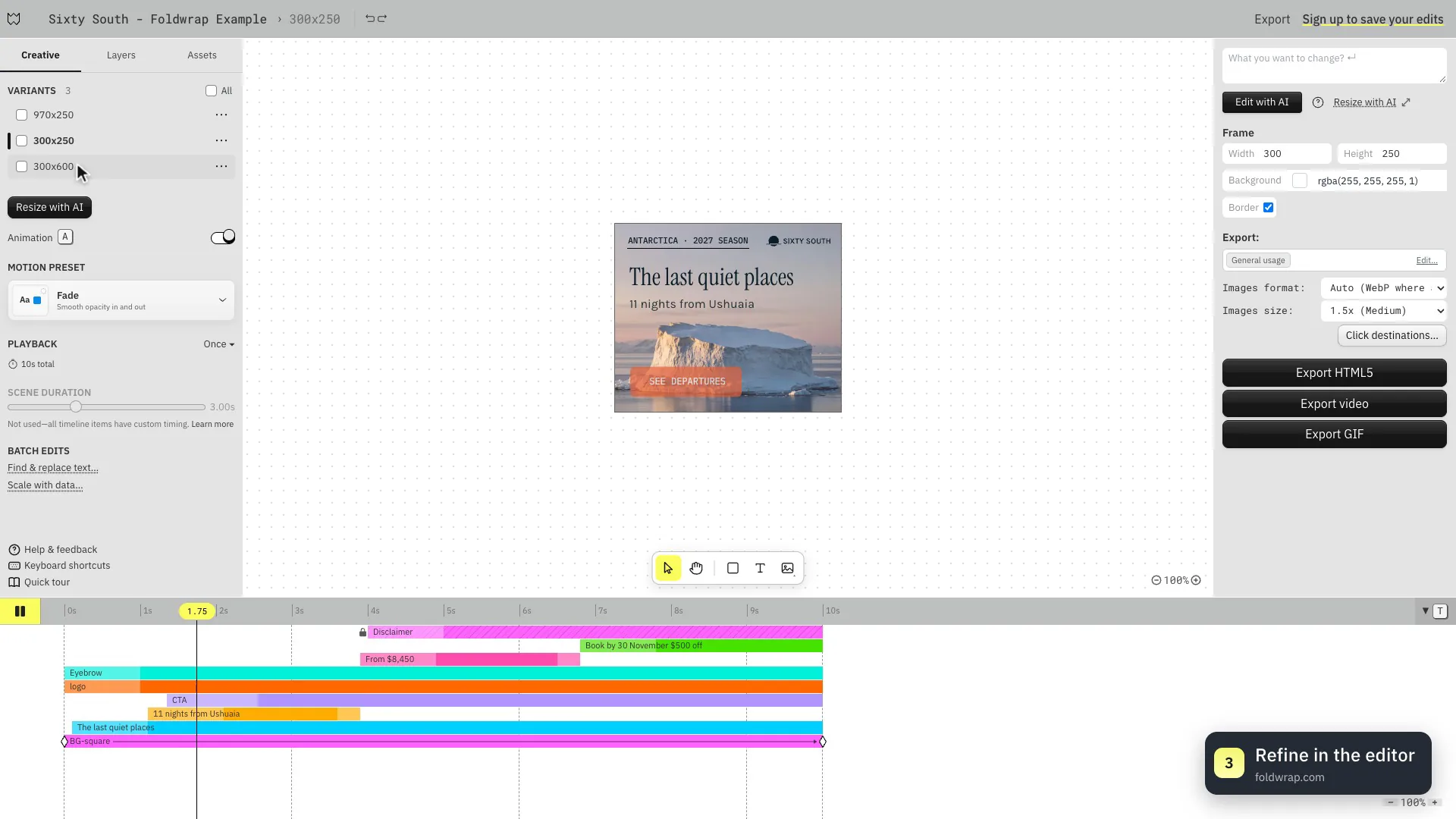Check the All variants checkbox
Screen dimensions: 1456x819
(211, 91)
